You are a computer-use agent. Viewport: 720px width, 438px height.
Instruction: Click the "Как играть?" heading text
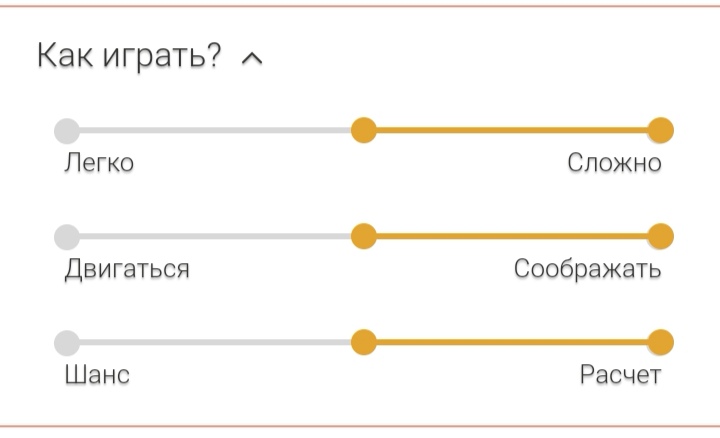click(x=129, y=57)
